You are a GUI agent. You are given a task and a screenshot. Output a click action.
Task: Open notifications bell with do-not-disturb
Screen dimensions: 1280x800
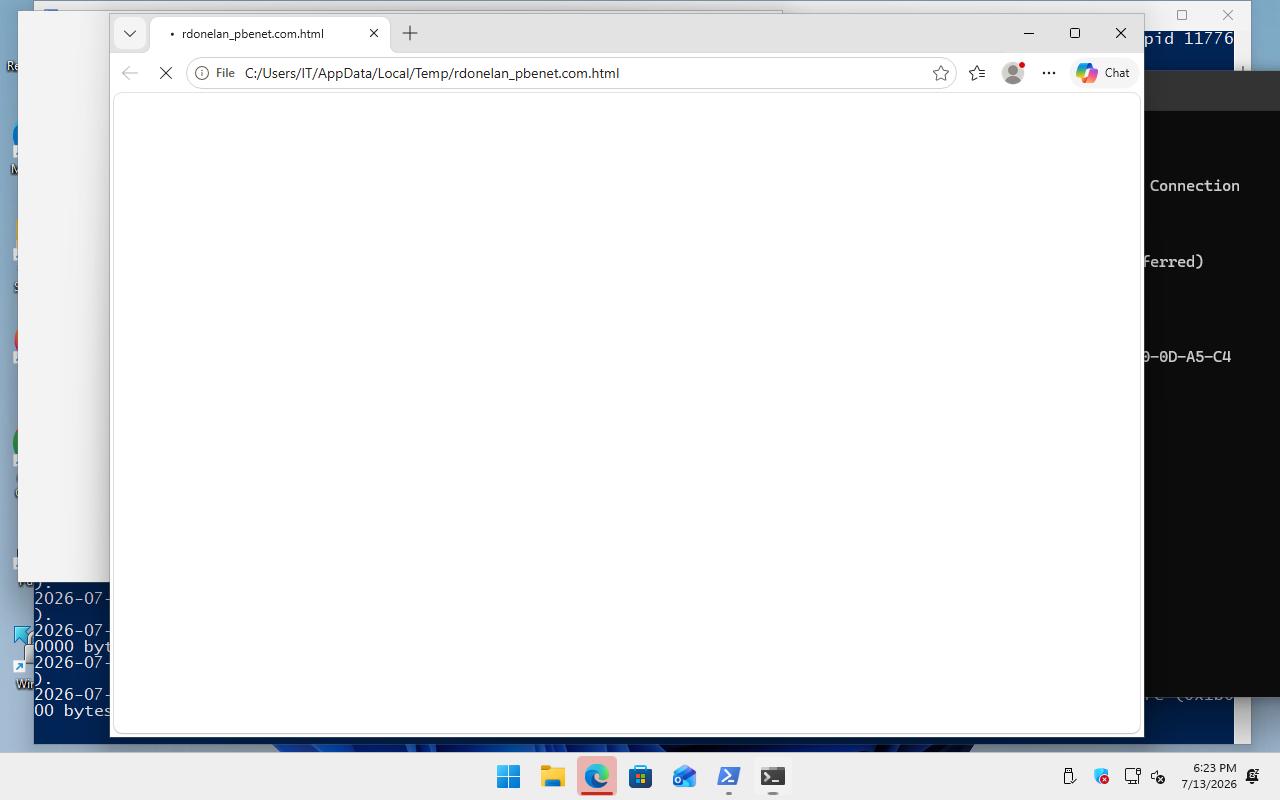(x=1252, y=776)
